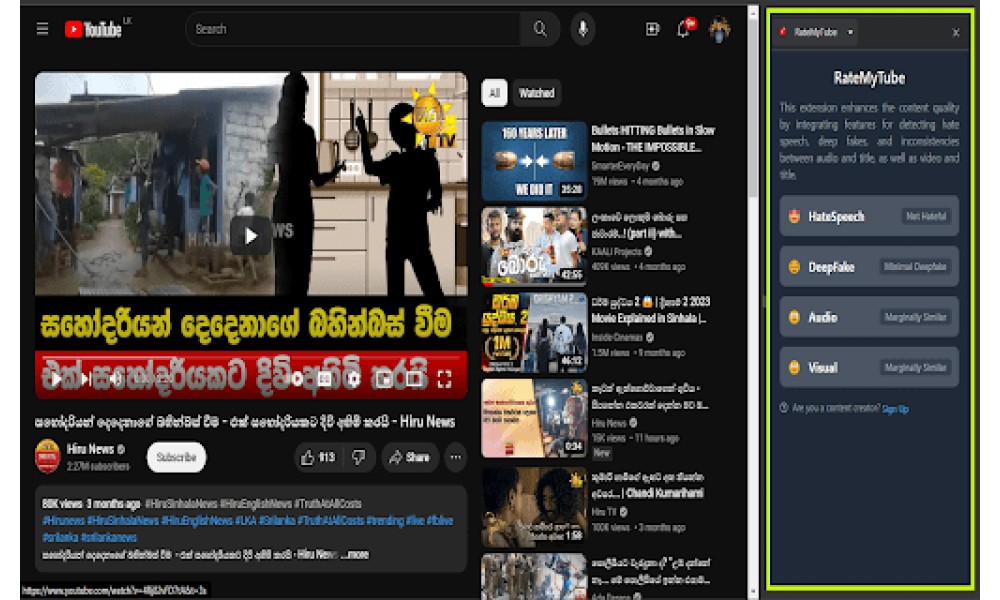Skip to the next video in player bar

tap(89, 379)
